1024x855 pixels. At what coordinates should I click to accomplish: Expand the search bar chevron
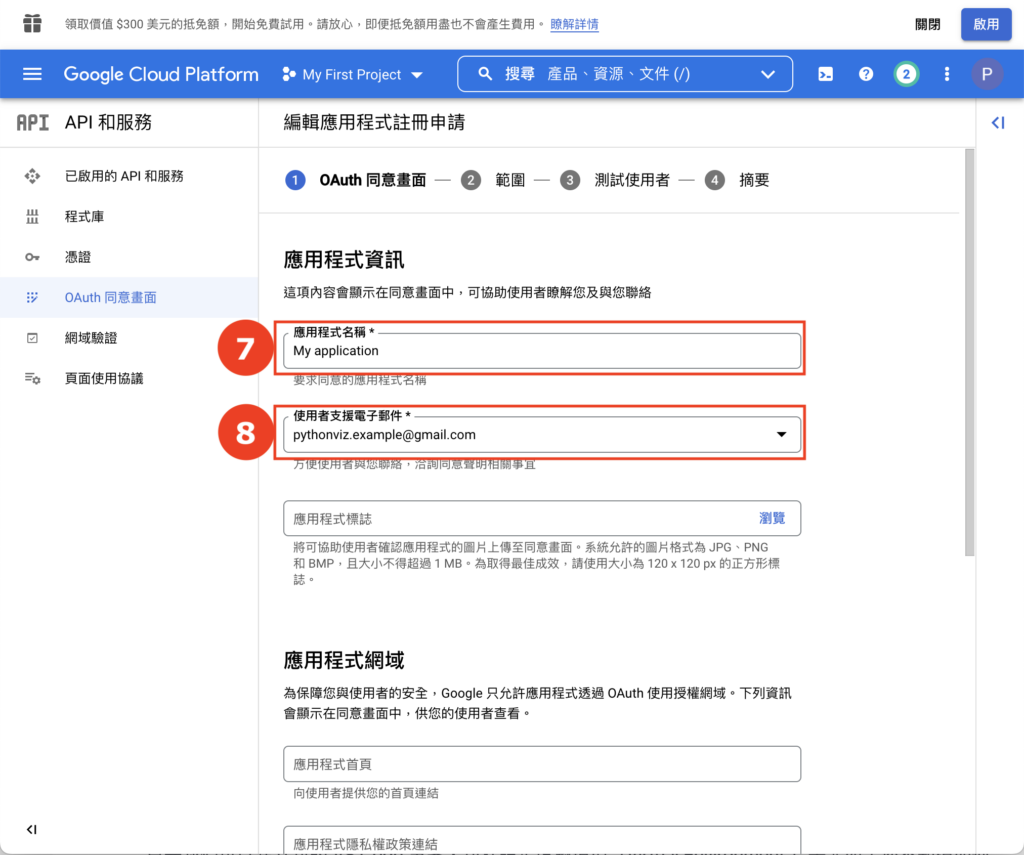tap(768, 73)
